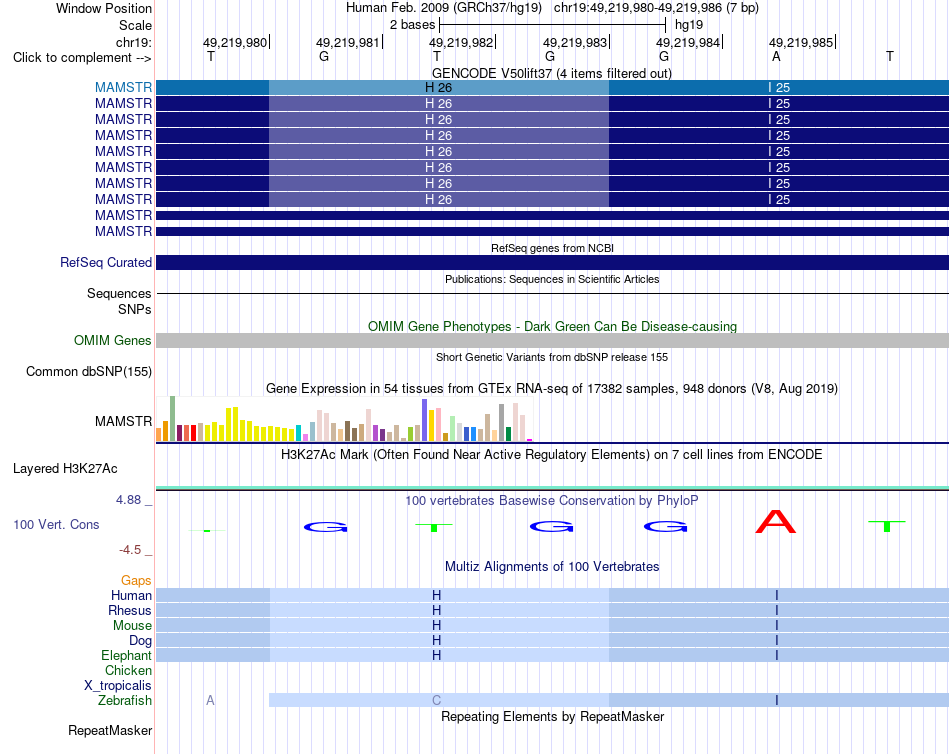
Task: Open '100 vertebrates Basewise Conservation by PhyloP' title
Action: 552,501
